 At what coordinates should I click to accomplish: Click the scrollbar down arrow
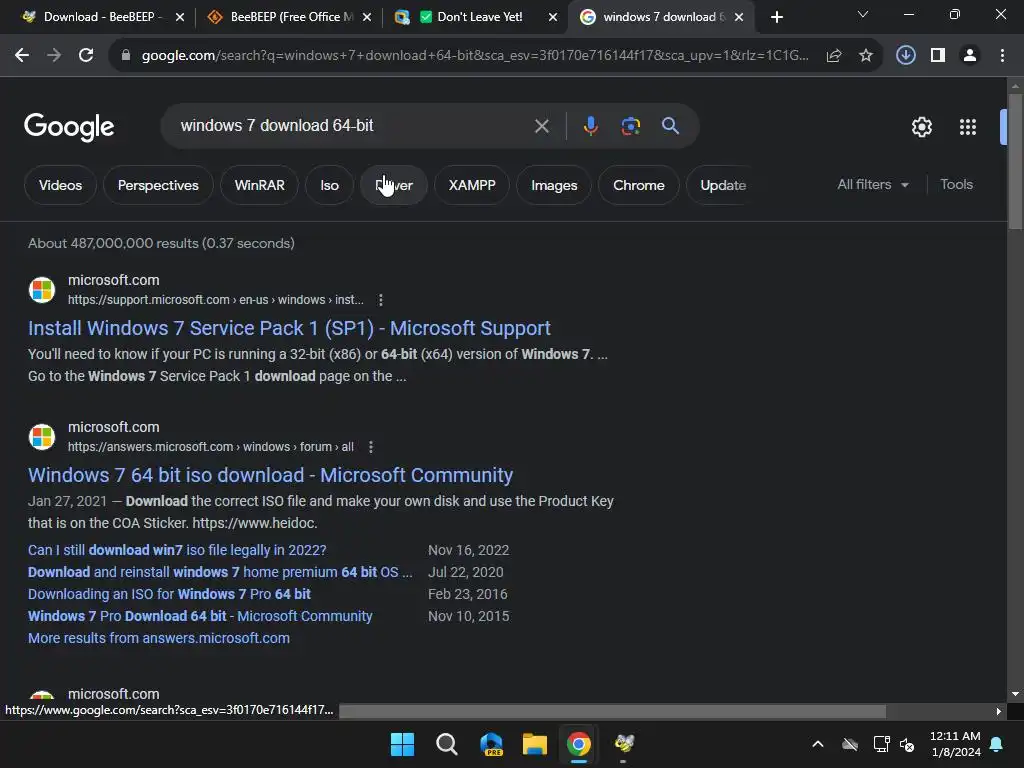click(x=1015, y=694)
